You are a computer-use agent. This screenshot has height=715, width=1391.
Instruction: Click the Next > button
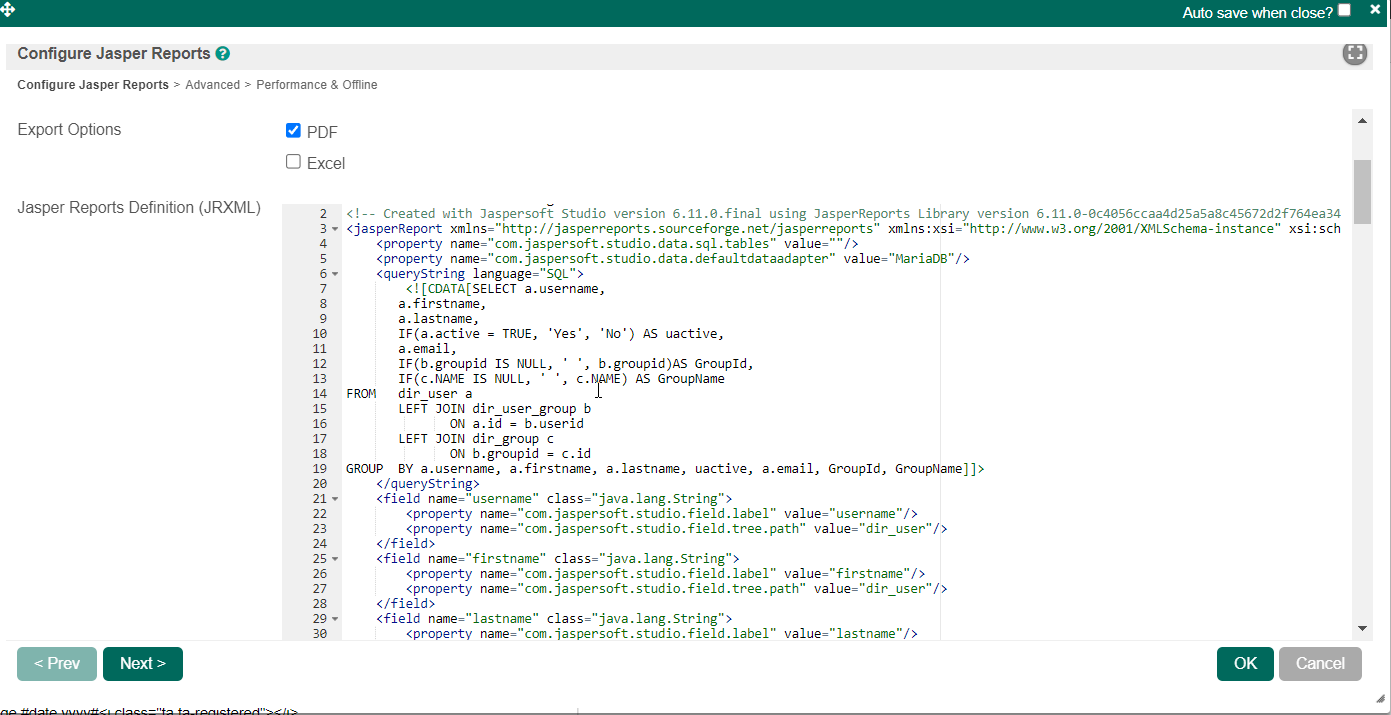click(143, 664)
